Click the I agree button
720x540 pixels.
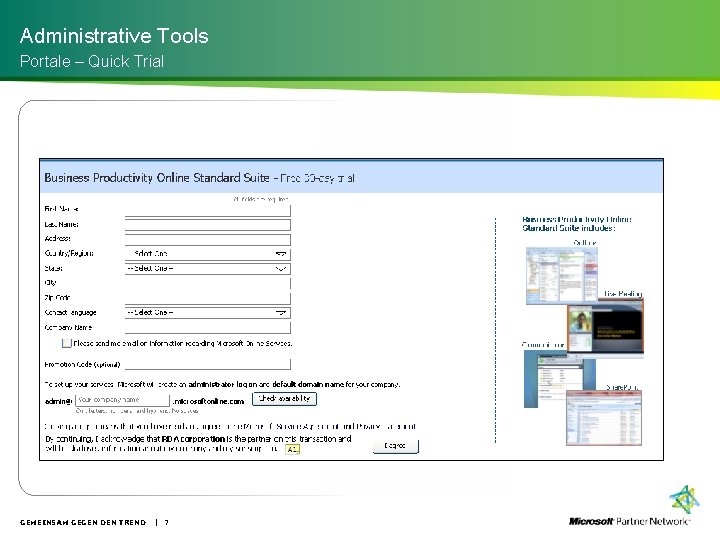[395, 446]
